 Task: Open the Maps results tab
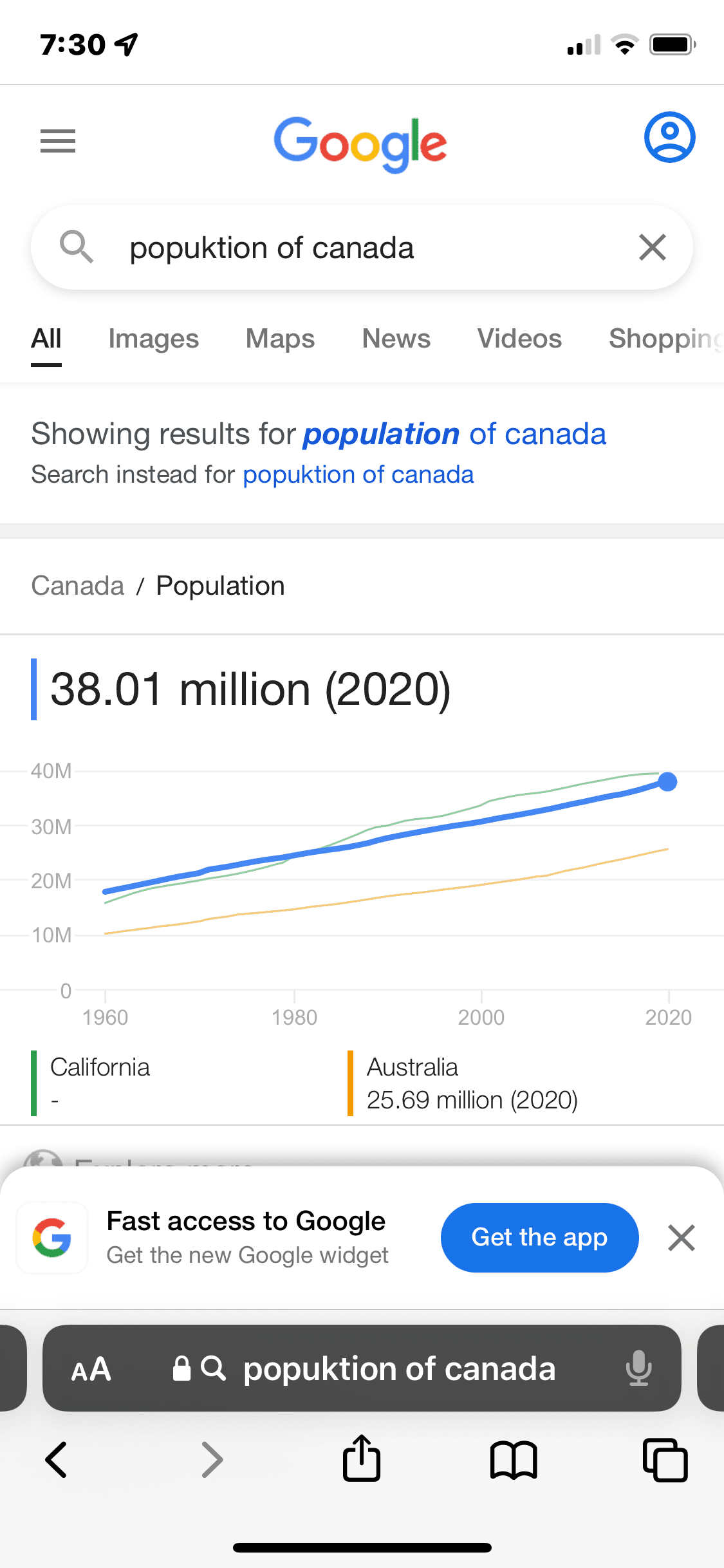(x=280, y=339)
